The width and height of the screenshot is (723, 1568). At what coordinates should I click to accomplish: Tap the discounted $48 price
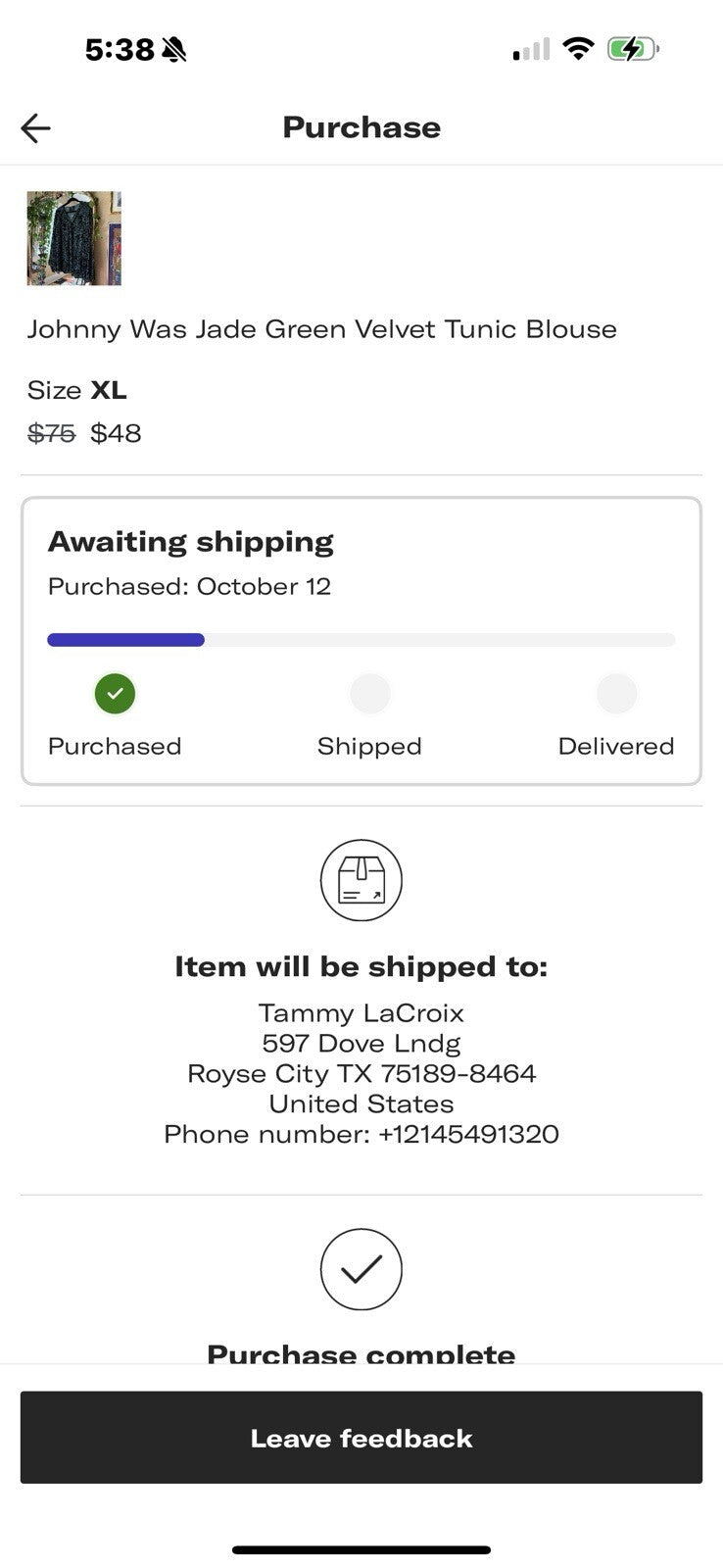(x=116, y=433)
